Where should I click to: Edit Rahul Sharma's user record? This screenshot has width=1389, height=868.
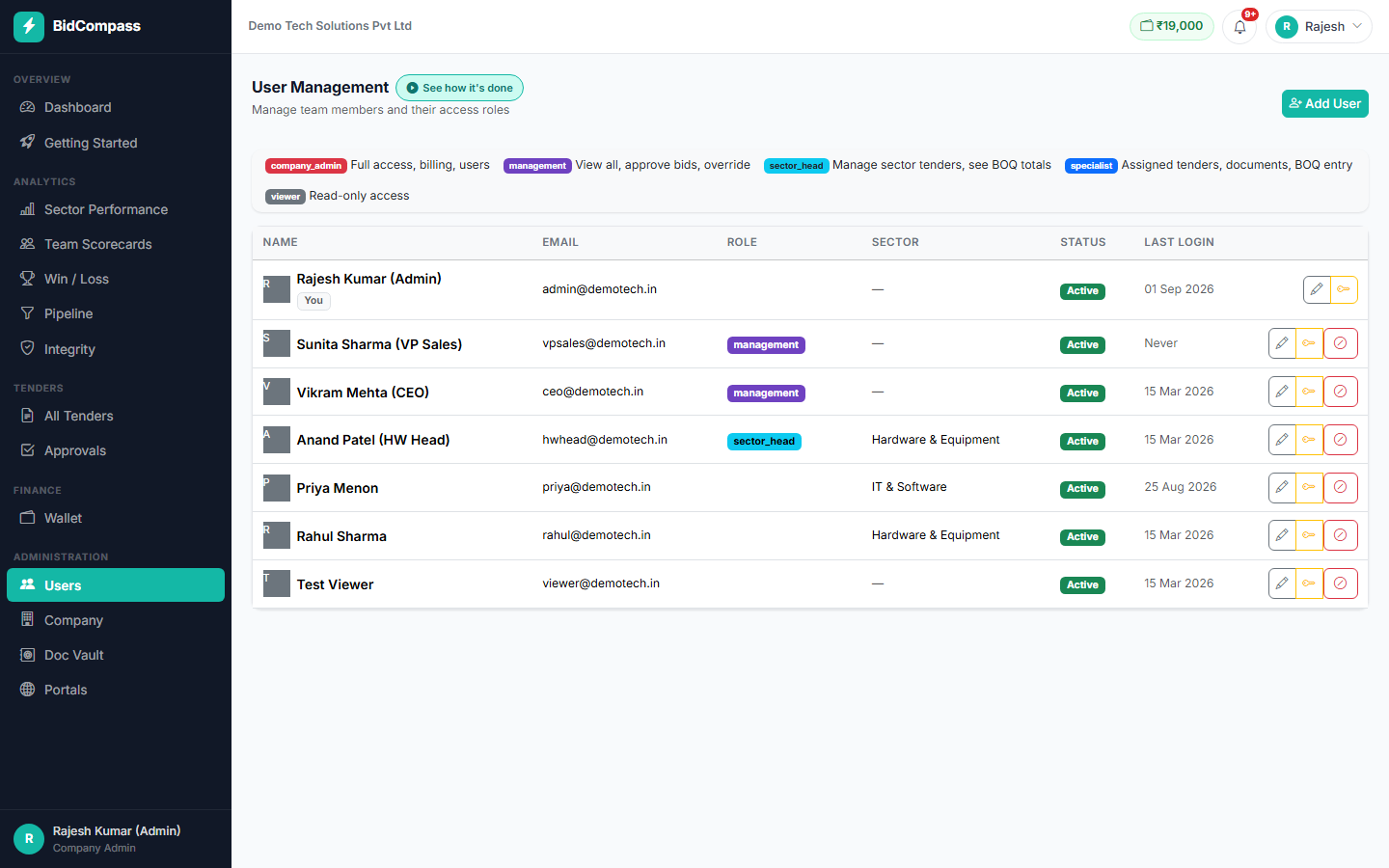(x=1282, y=535)
